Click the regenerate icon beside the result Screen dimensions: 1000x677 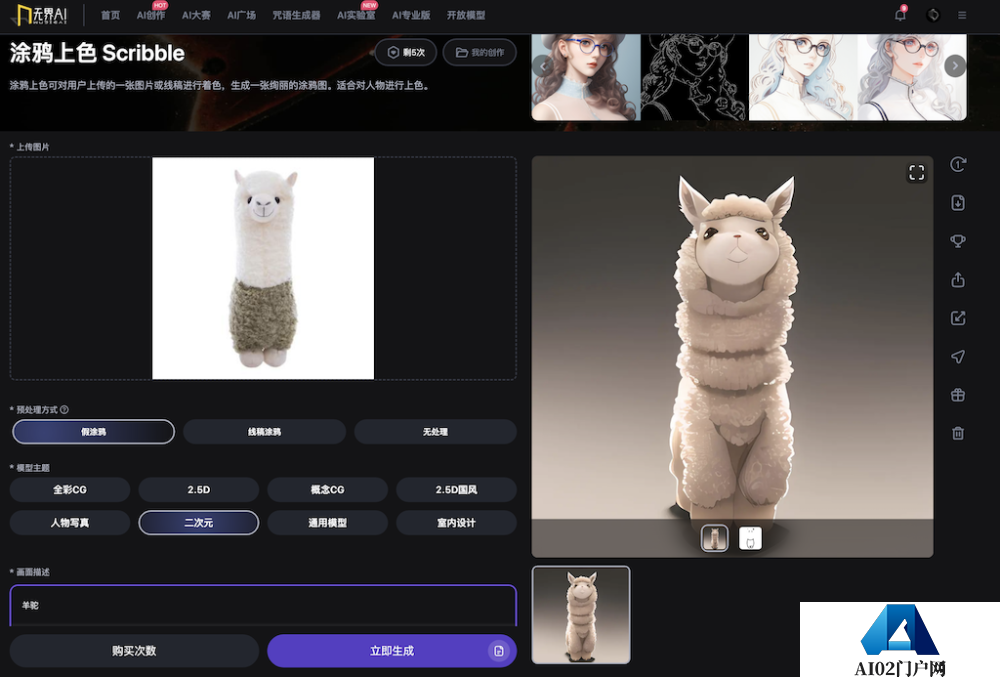958,165
